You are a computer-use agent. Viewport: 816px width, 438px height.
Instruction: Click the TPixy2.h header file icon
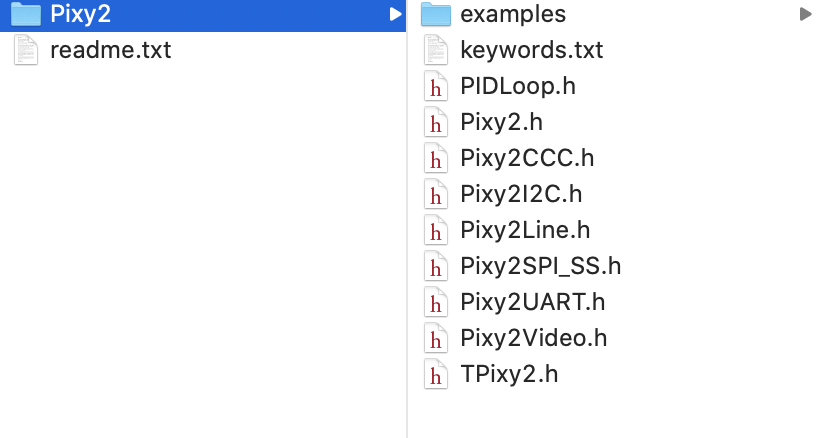click(435, 374)
